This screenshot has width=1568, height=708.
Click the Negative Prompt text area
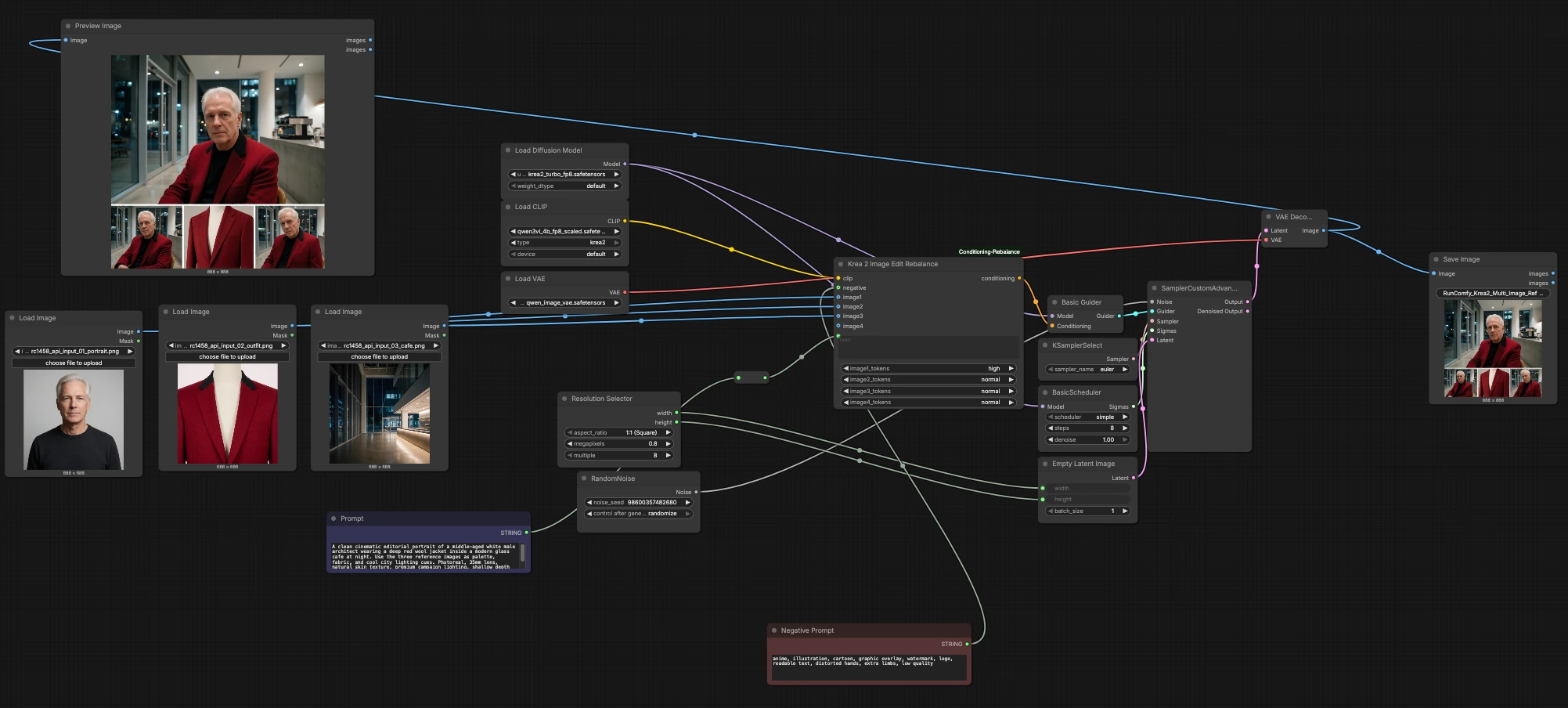869,666
